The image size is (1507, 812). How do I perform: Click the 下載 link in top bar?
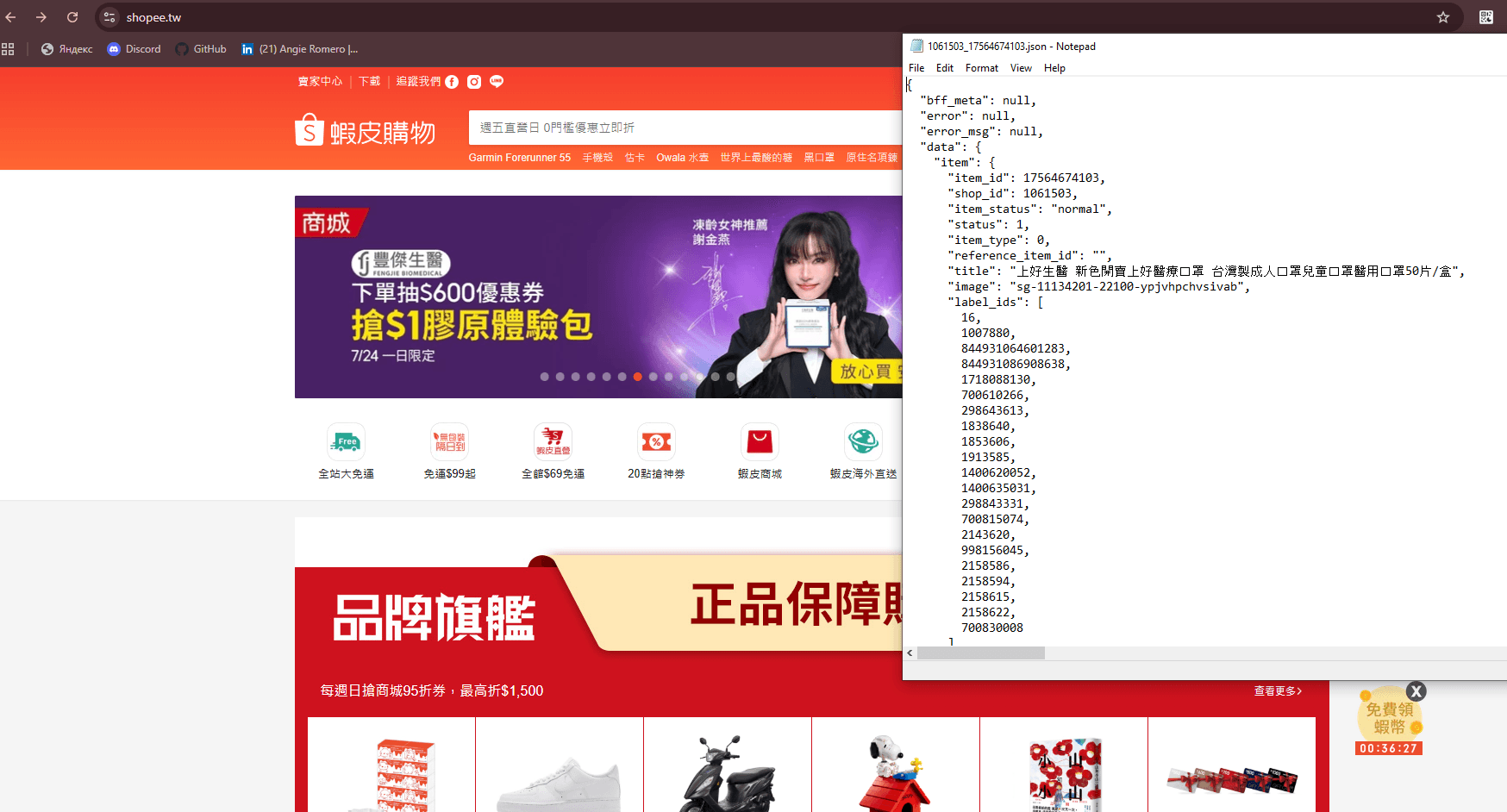(x=370, y=81)
